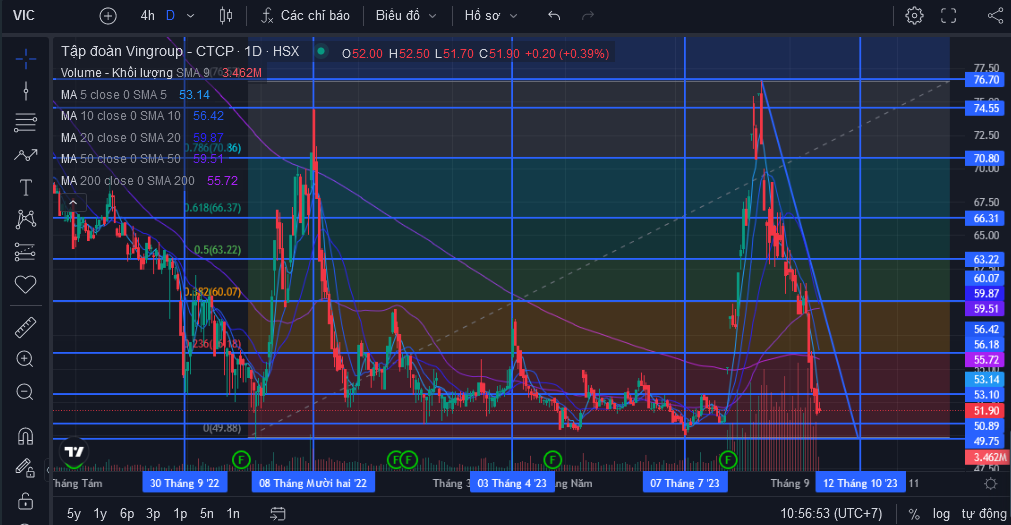This screenshot has width=1011, height=525.
Task: Select the ruler measure tool
Action: [x=26, y=328]
